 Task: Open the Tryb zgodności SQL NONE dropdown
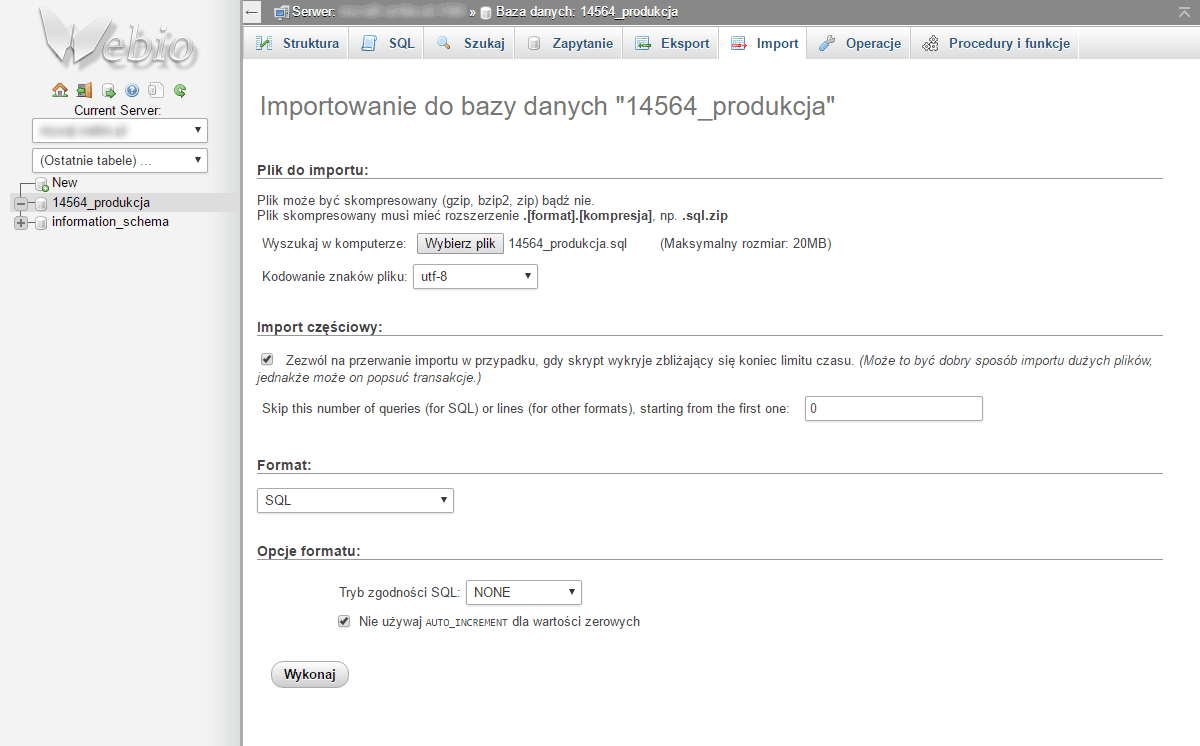(524, 592)
